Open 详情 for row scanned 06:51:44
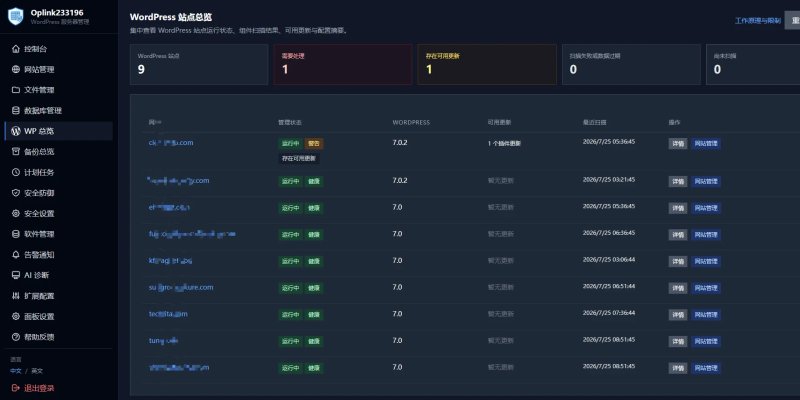Screen dimensions: 800x400 coord(678,288)
